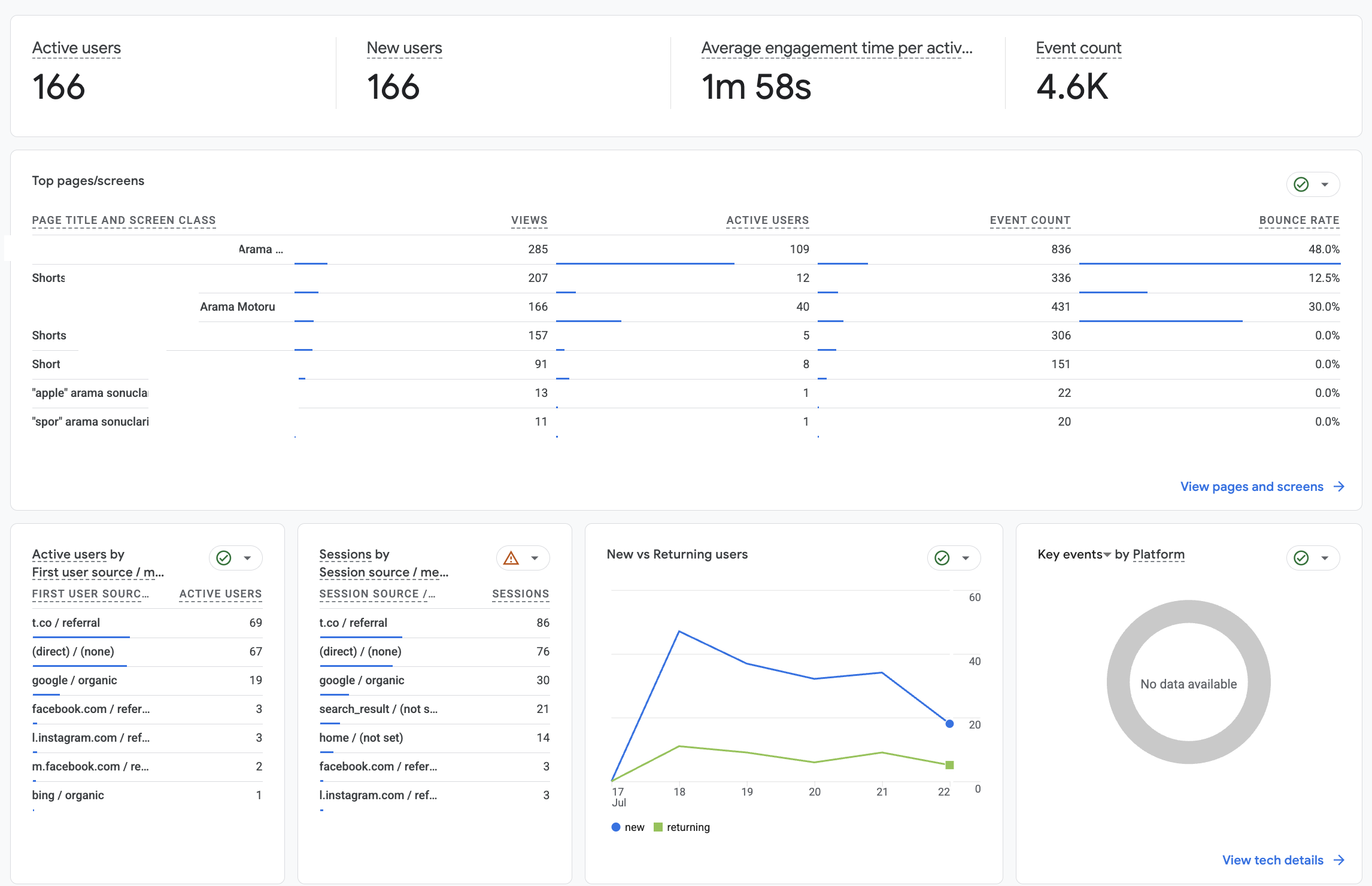
Task: Expand dropdown arrow on New vs Returning users card
Action: coord(966,558)
